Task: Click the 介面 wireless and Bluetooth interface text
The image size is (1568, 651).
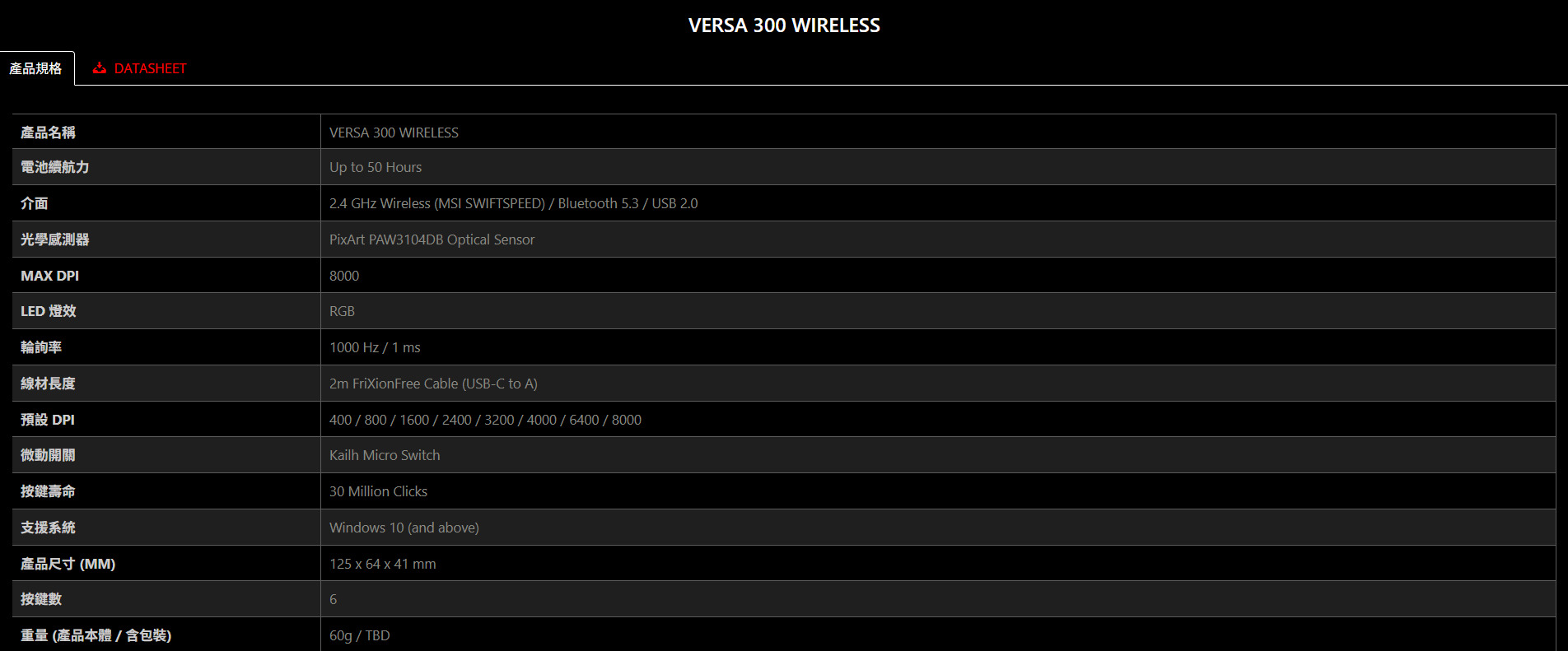Action: tap(513, 203)
